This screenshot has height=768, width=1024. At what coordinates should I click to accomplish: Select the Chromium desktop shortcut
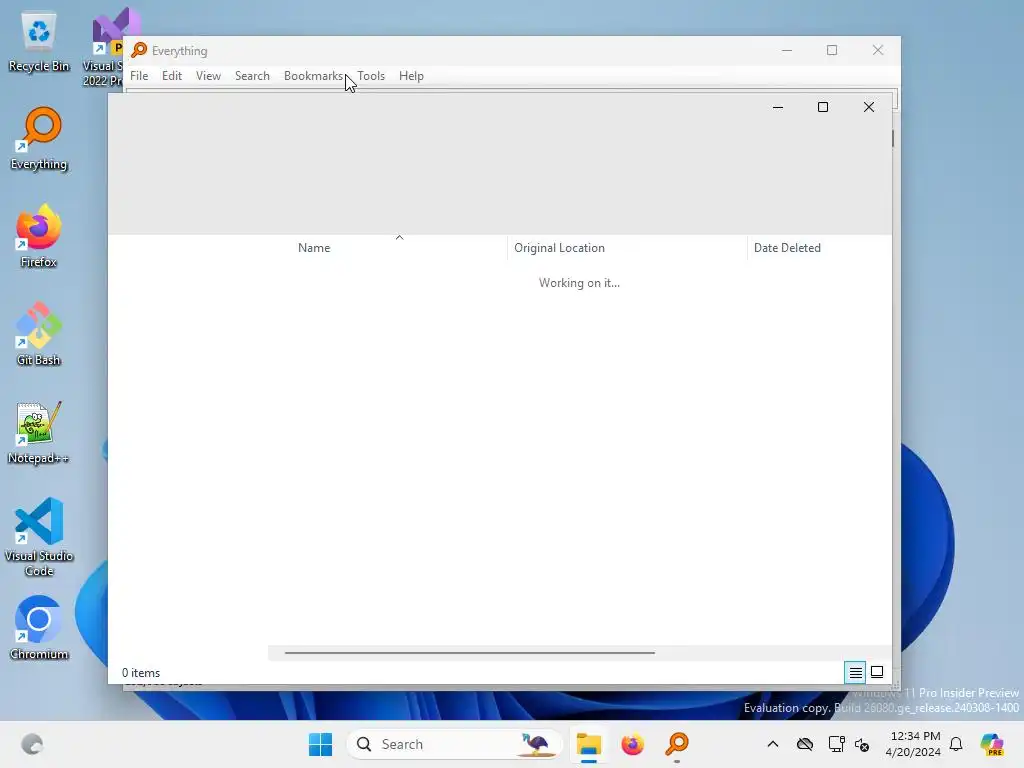pos(39,628)
